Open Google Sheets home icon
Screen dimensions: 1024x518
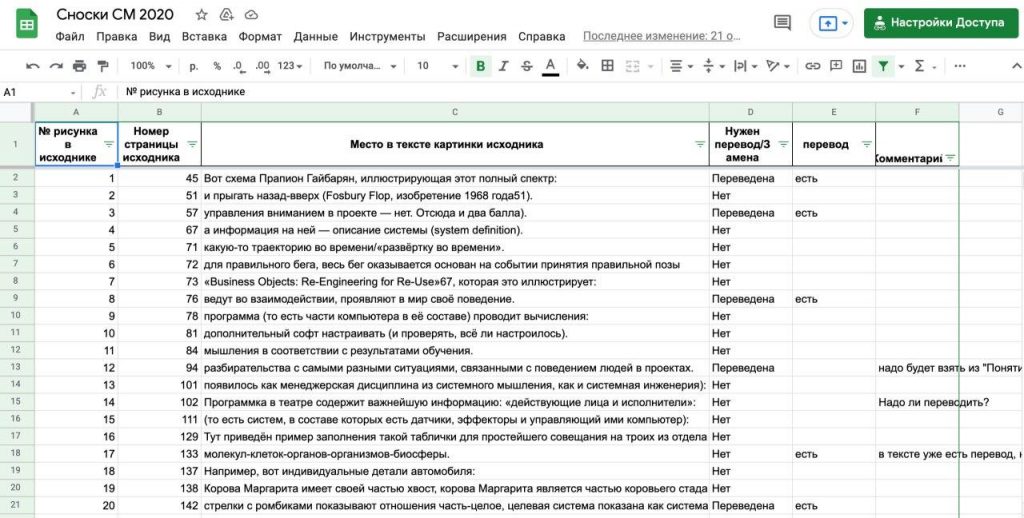pyautogui.click(x=27, y=24)
